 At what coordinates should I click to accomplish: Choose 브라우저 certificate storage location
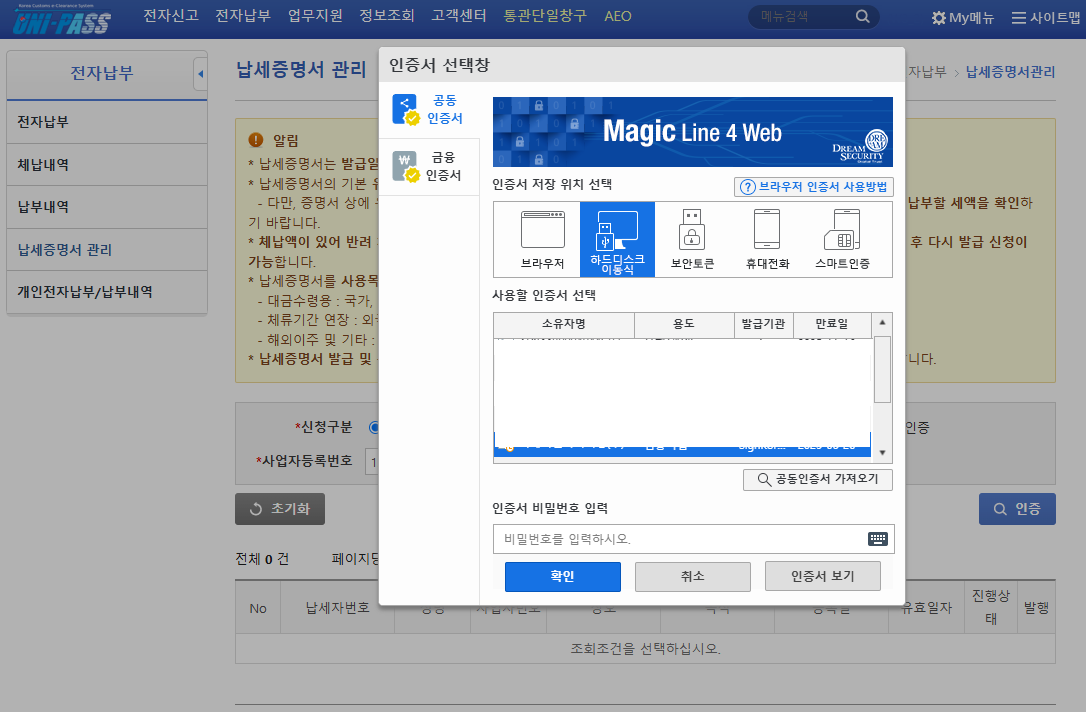tap(542, 240)
